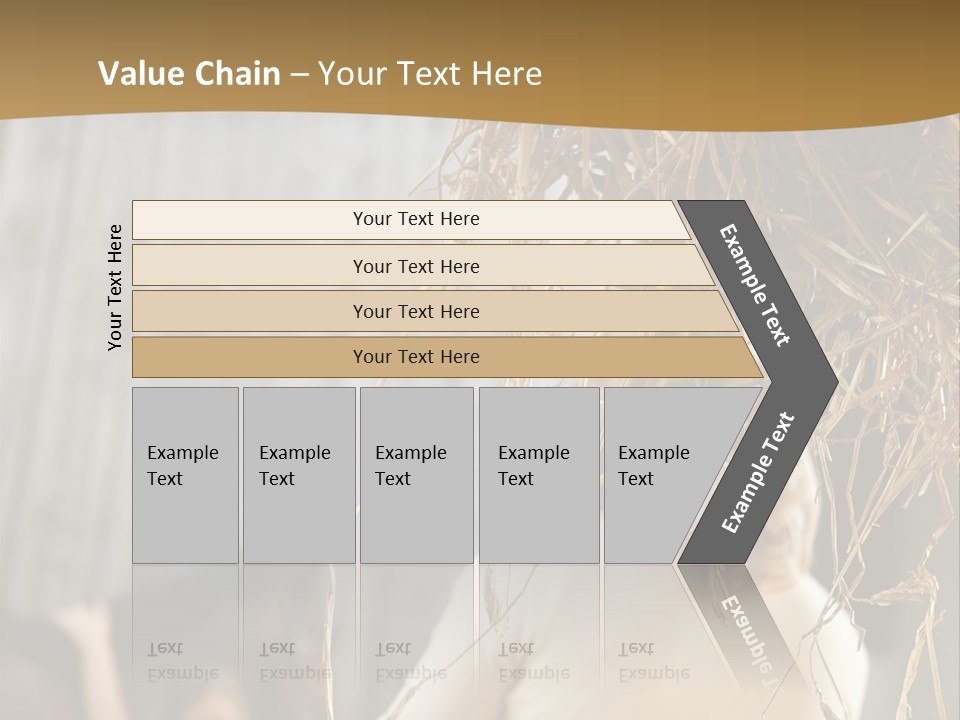
Task: Select the third 'Your Text Here' bar
Action: click(415, 311)
